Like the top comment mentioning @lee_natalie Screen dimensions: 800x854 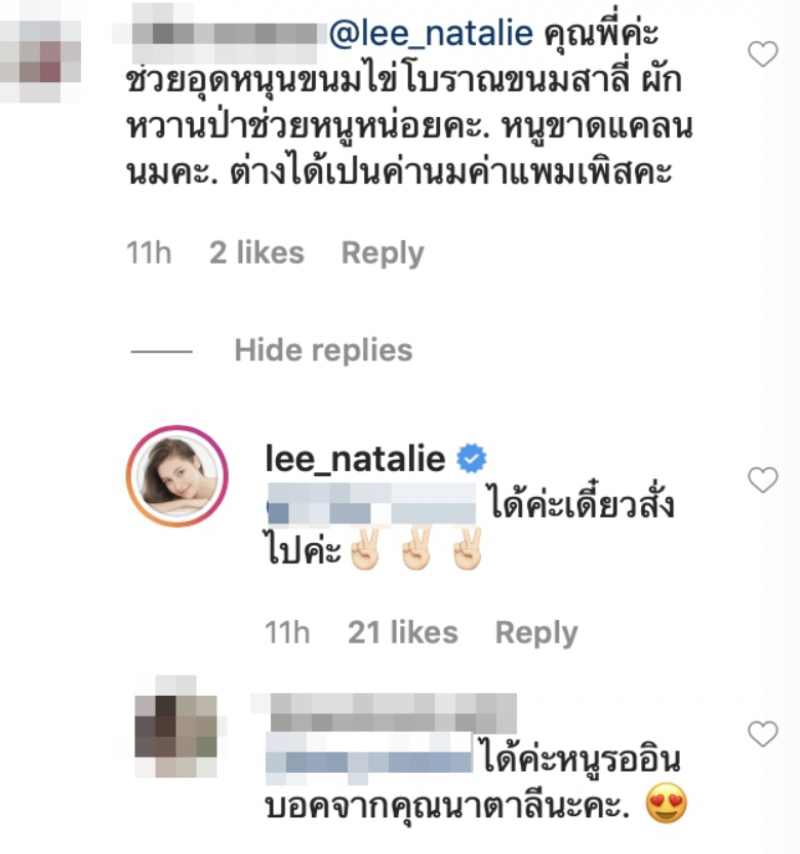pos(762,54)
